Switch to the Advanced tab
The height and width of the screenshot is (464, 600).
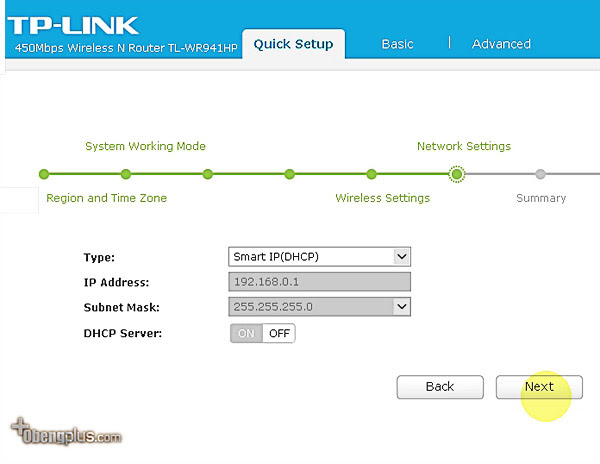pos(501,44)
